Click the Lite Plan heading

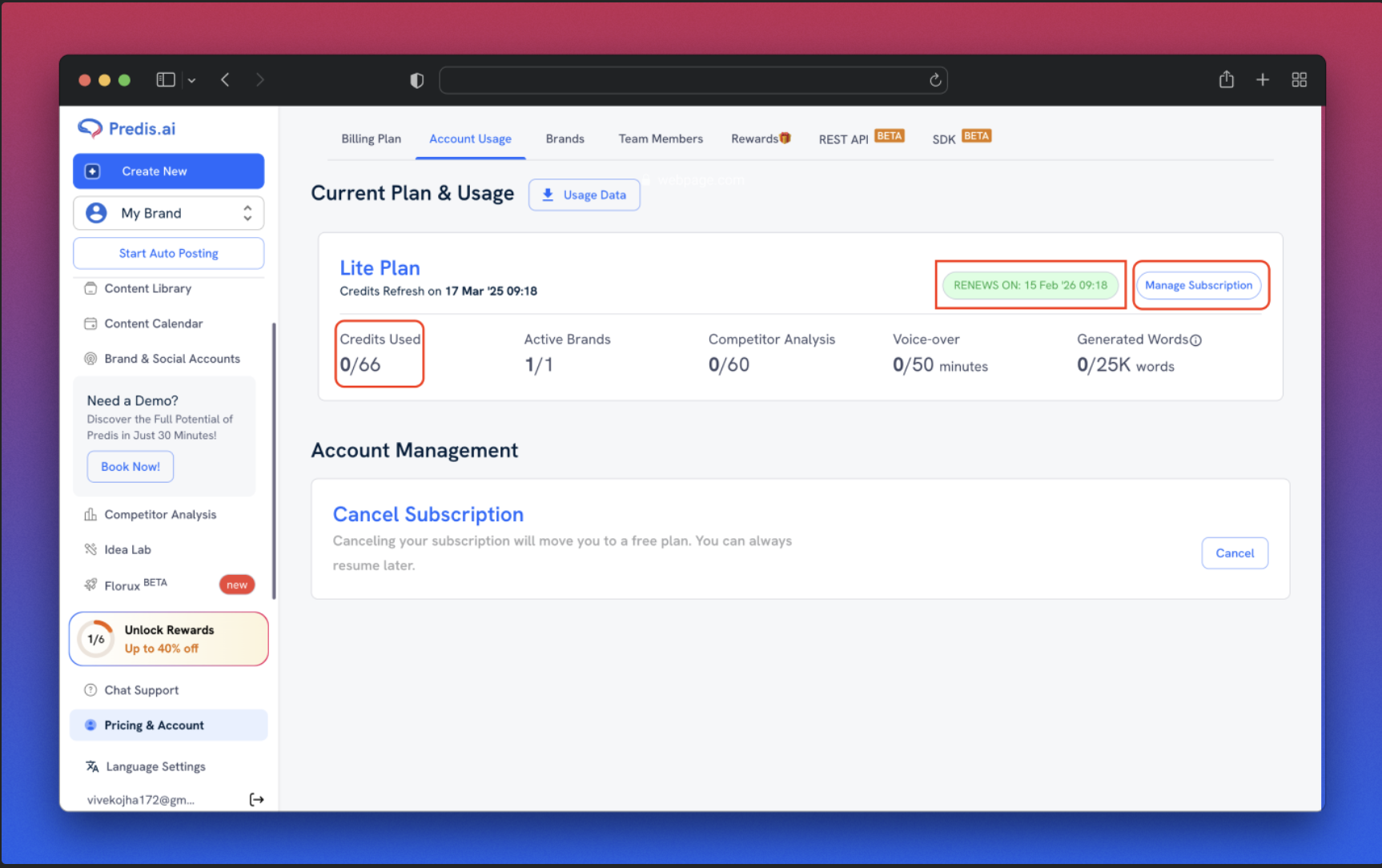click(380, 267)
